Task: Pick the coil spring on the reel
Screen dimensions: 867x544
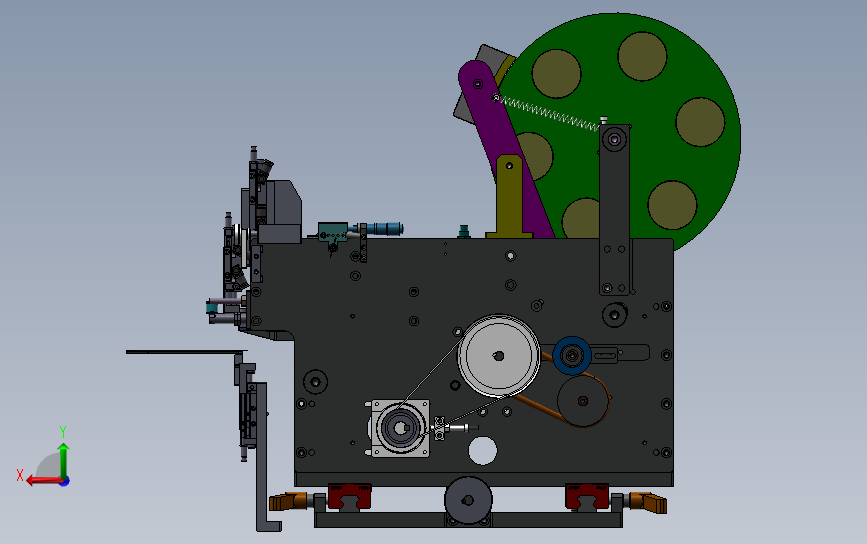Action: coord(550,113)
